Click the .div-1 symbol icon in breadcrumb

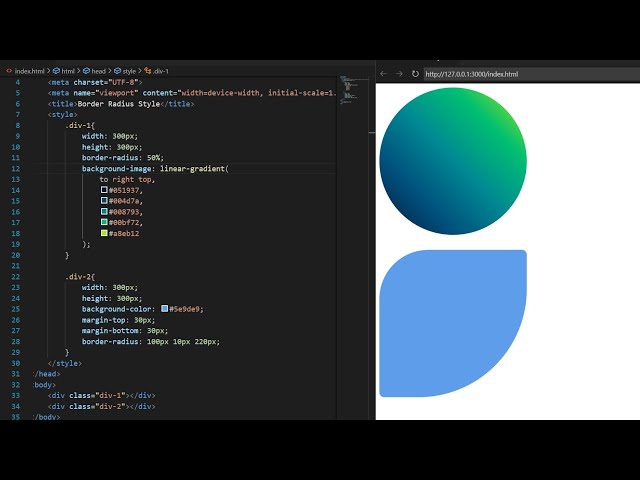pyautogui.click(x=148, y=71)
